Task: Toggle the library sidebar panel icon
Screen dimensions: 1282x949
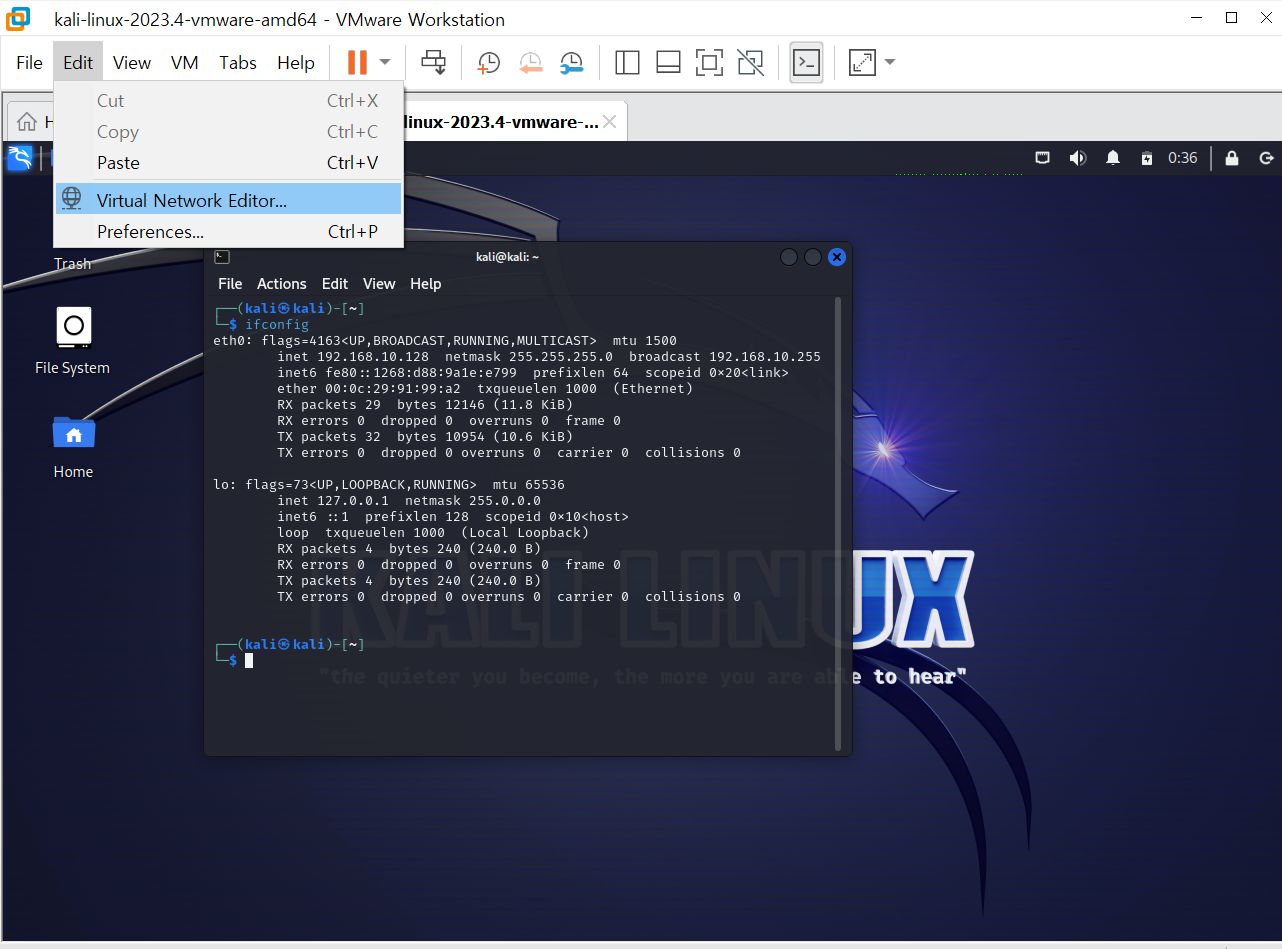Action: [x=627, y=62]
